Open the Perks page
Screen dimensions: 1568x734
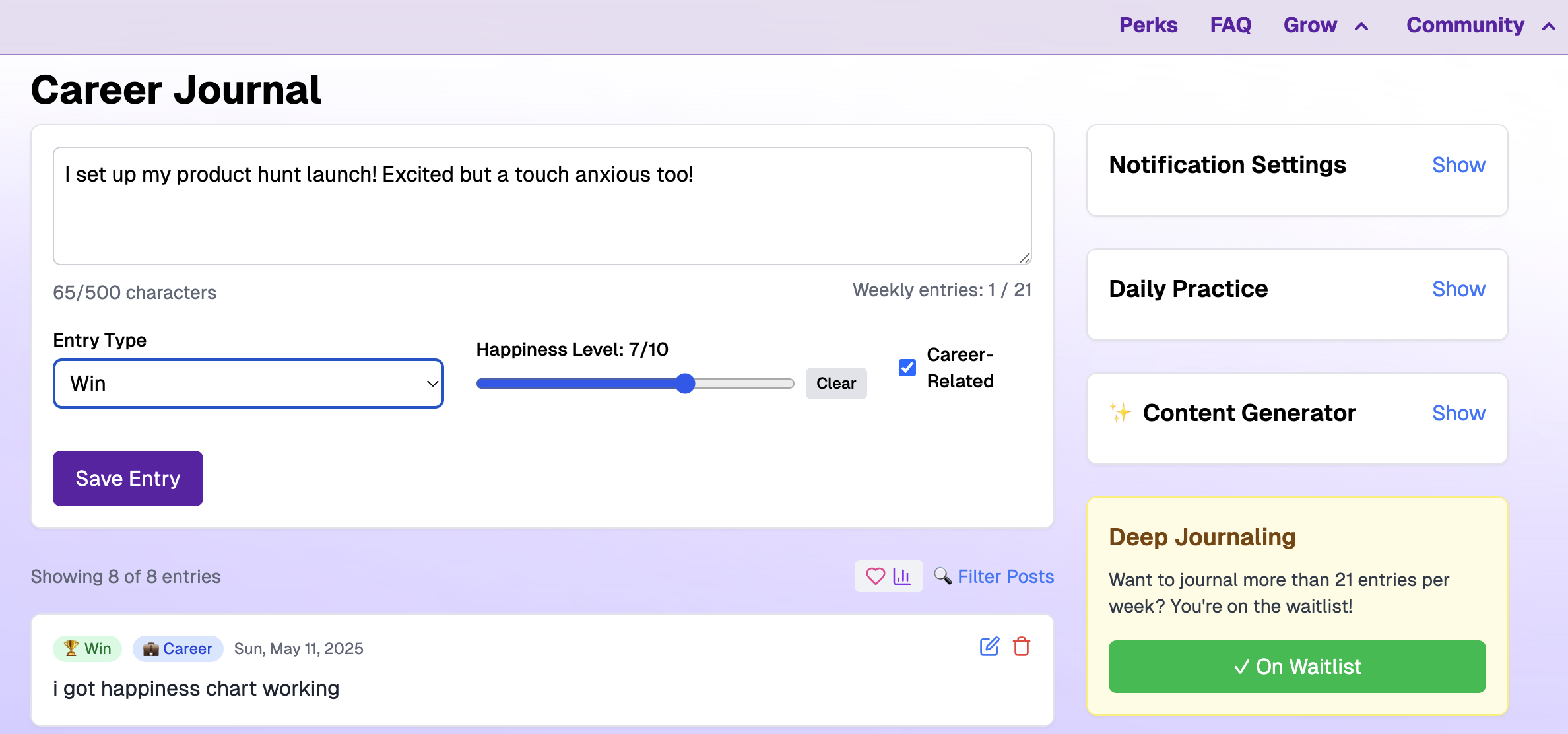pos(1148,25)
